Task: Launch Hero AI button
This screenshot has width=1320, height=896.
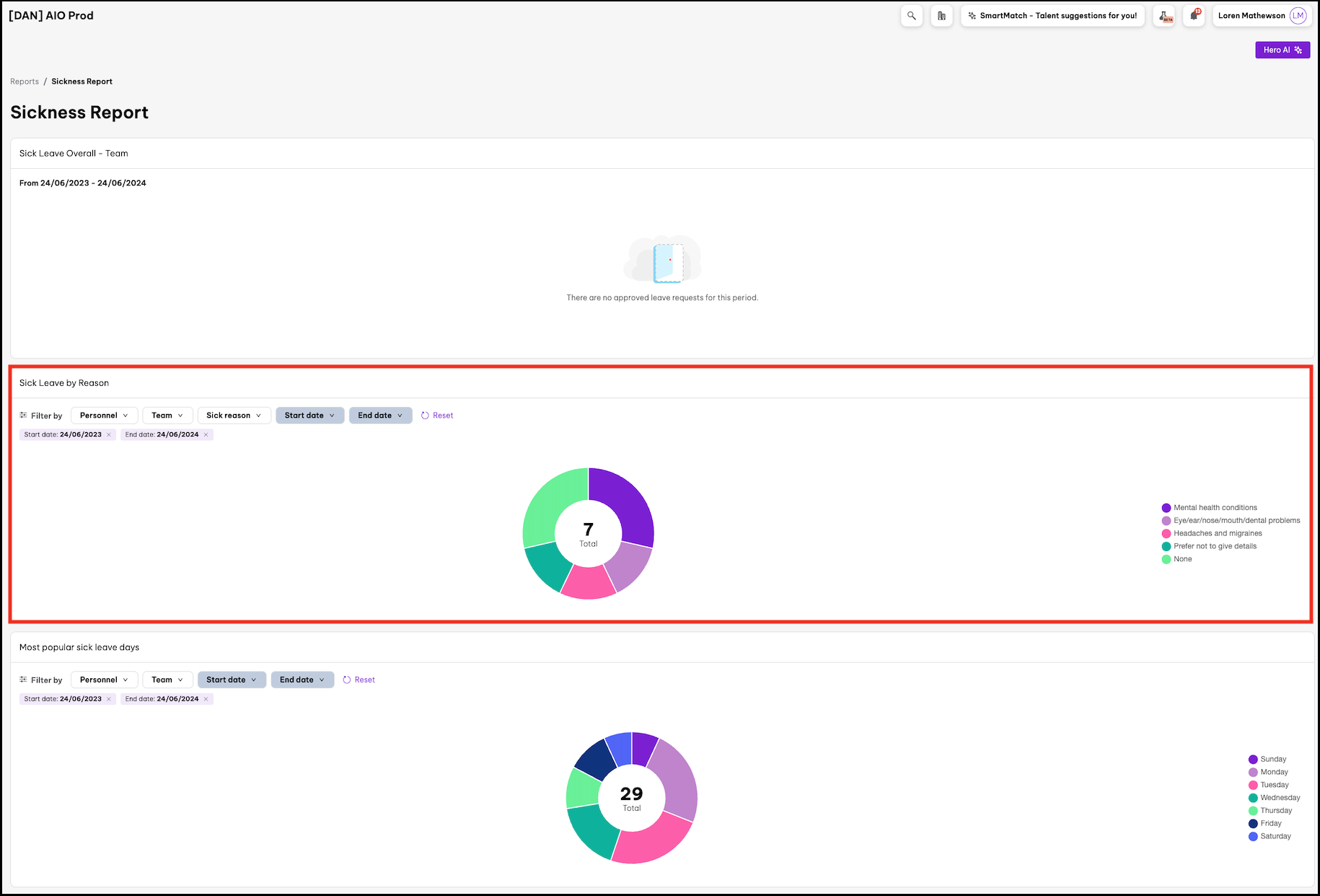Action: [1282, 50]
